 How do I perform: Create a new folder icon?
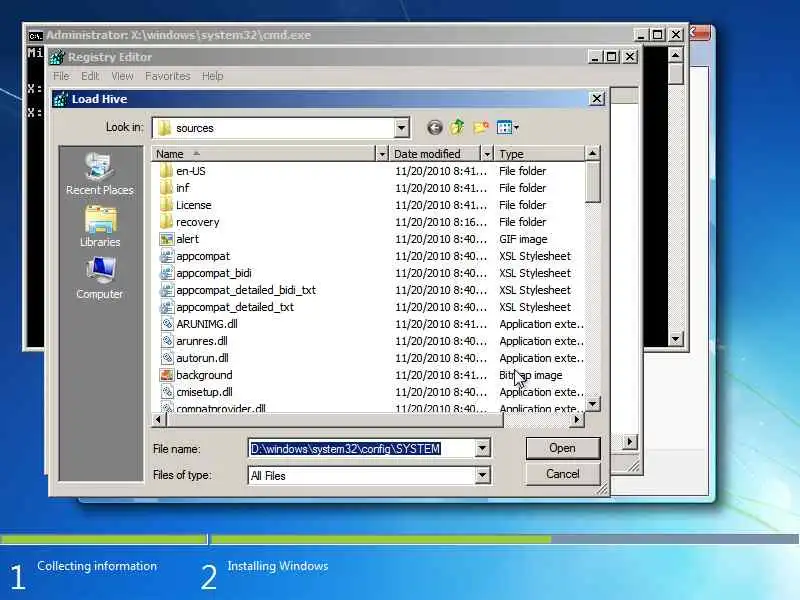(481, 127)
